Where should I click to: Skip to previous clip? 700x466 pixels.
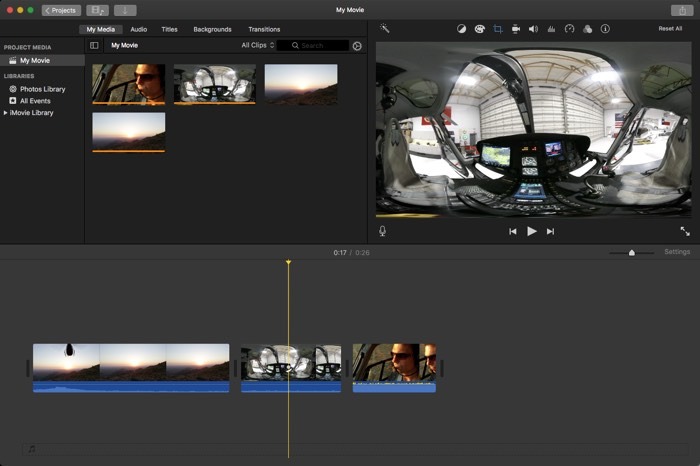coord(512,231)
